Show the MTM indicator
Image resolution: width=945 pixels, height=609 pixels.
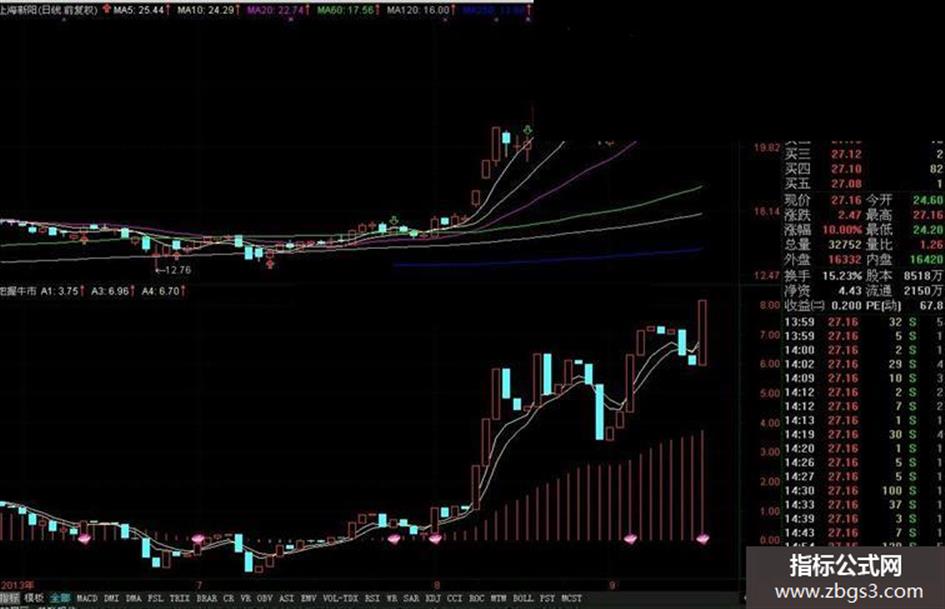click(498, 598)
